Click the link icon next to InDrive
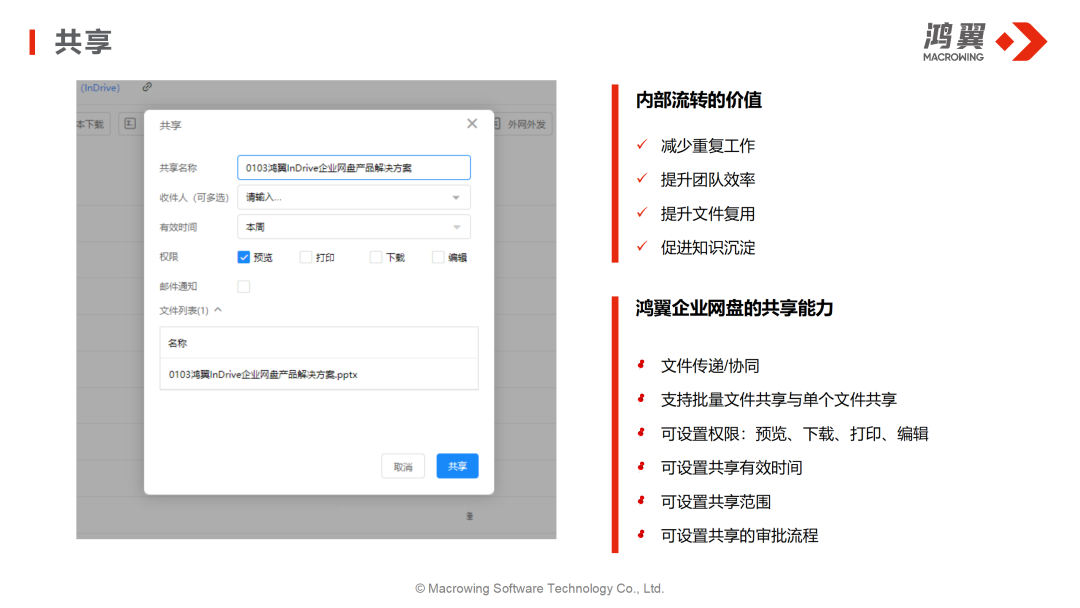 [147, 87]
